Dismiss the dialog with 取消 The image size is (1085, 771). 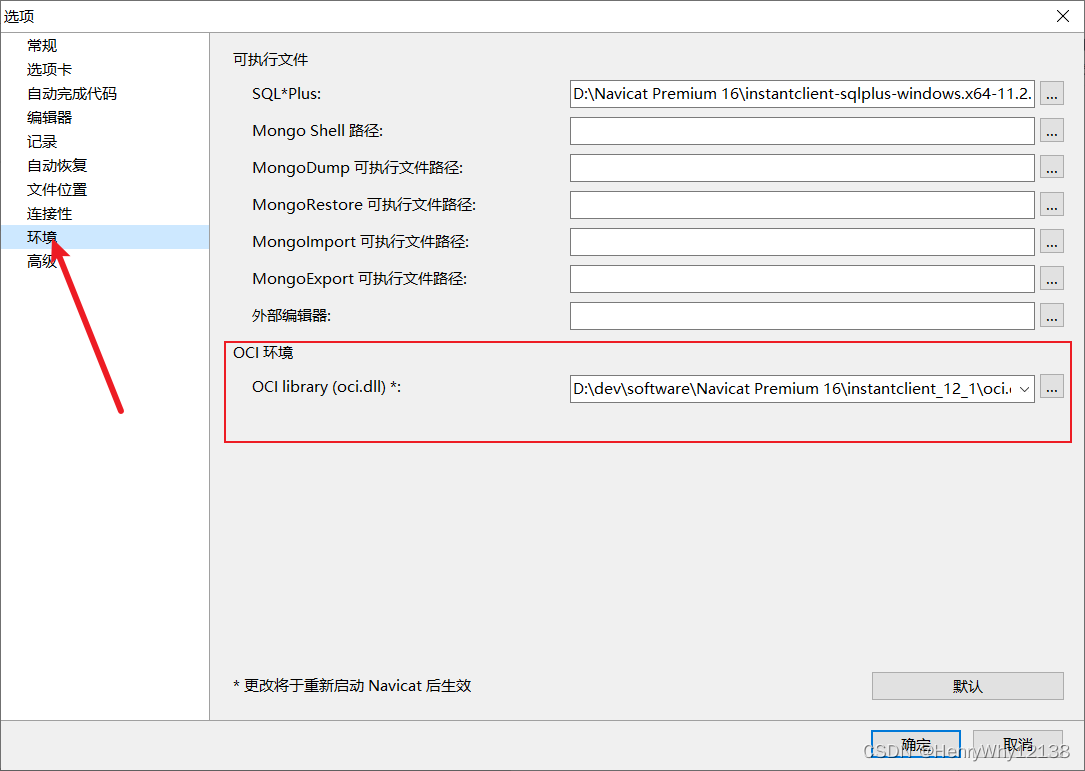pyautogui.click(x=1018, y=744)
